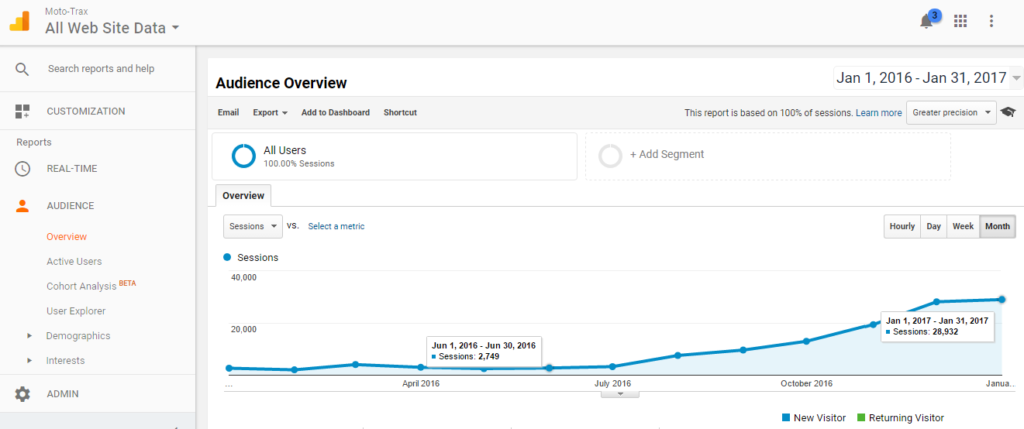
Task: Click the Real-Time clock icon
Action: (x=22, y=168)
